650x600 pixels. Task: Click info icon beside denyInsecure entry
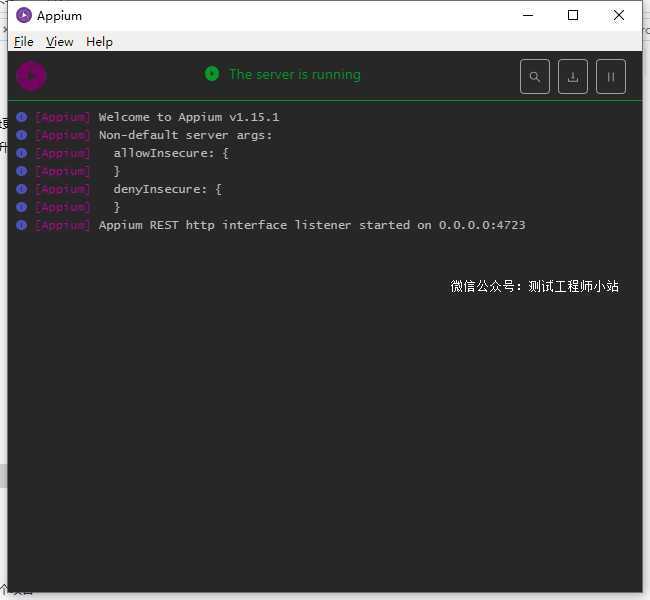[x=22, y=189]
